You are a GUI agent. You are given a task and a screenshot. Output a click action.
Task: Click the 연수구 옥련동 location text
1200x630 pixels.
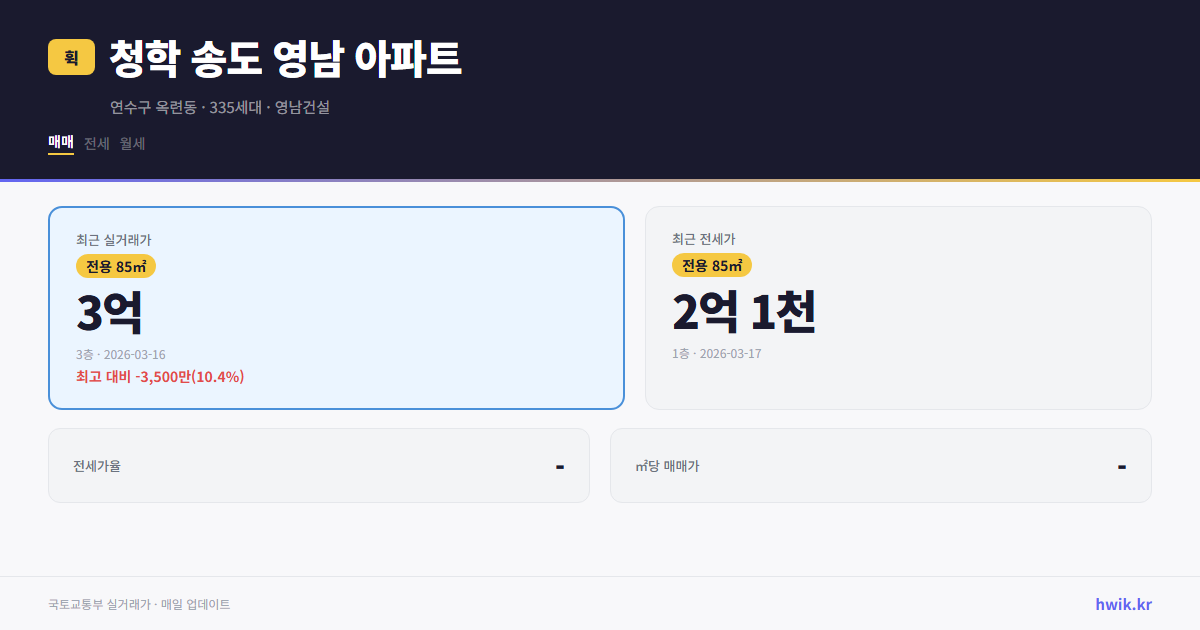tap(152, 108)
